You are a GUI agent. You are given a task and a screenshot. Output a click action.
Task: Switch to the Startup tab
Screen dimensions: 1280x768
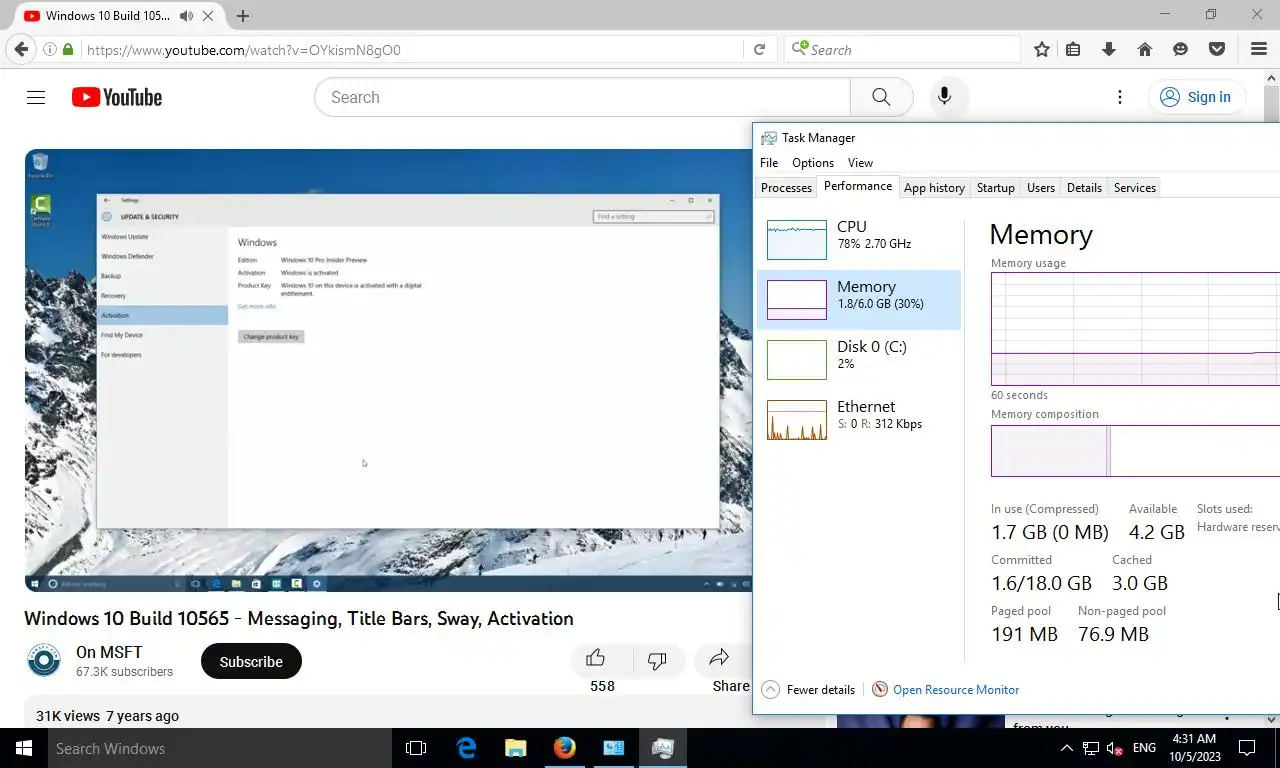point(995,188)
